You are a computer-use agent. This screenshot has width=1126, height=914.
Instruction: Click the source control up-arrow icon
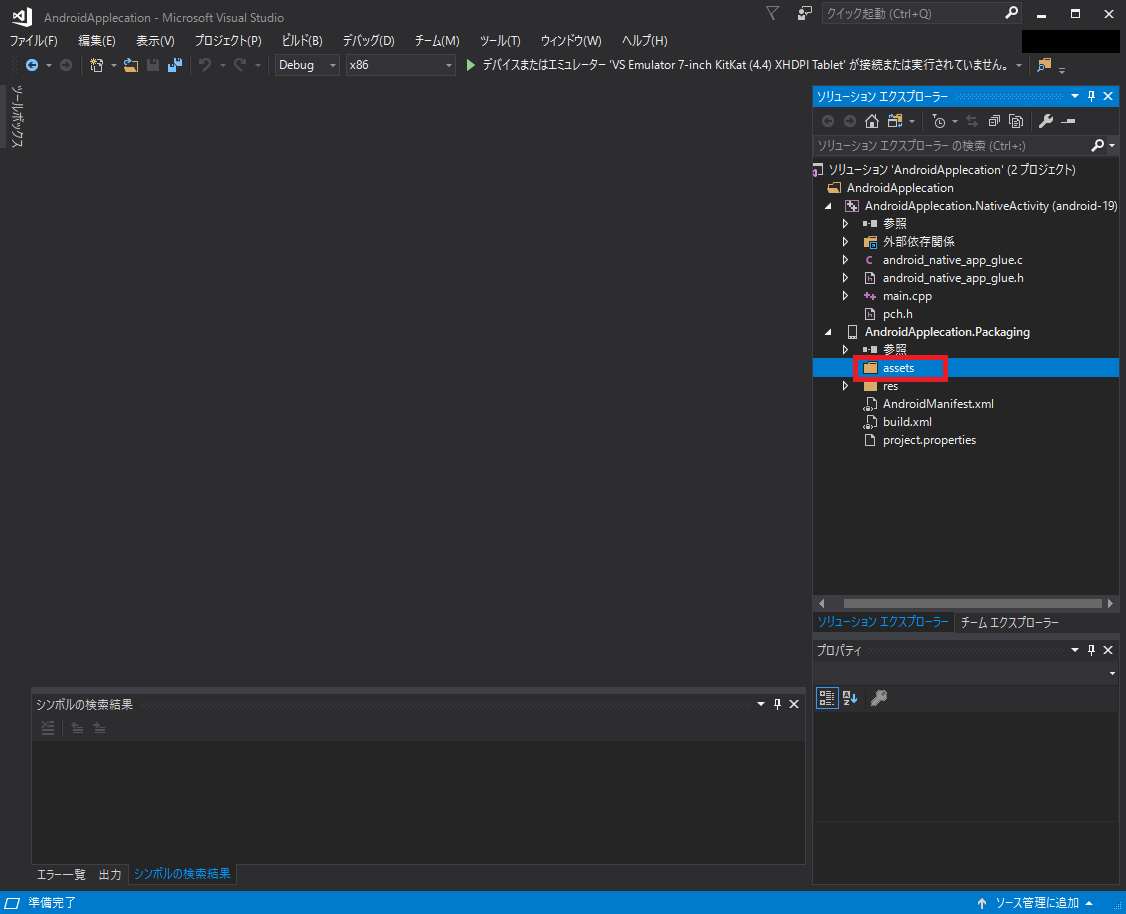coord(982,903)
